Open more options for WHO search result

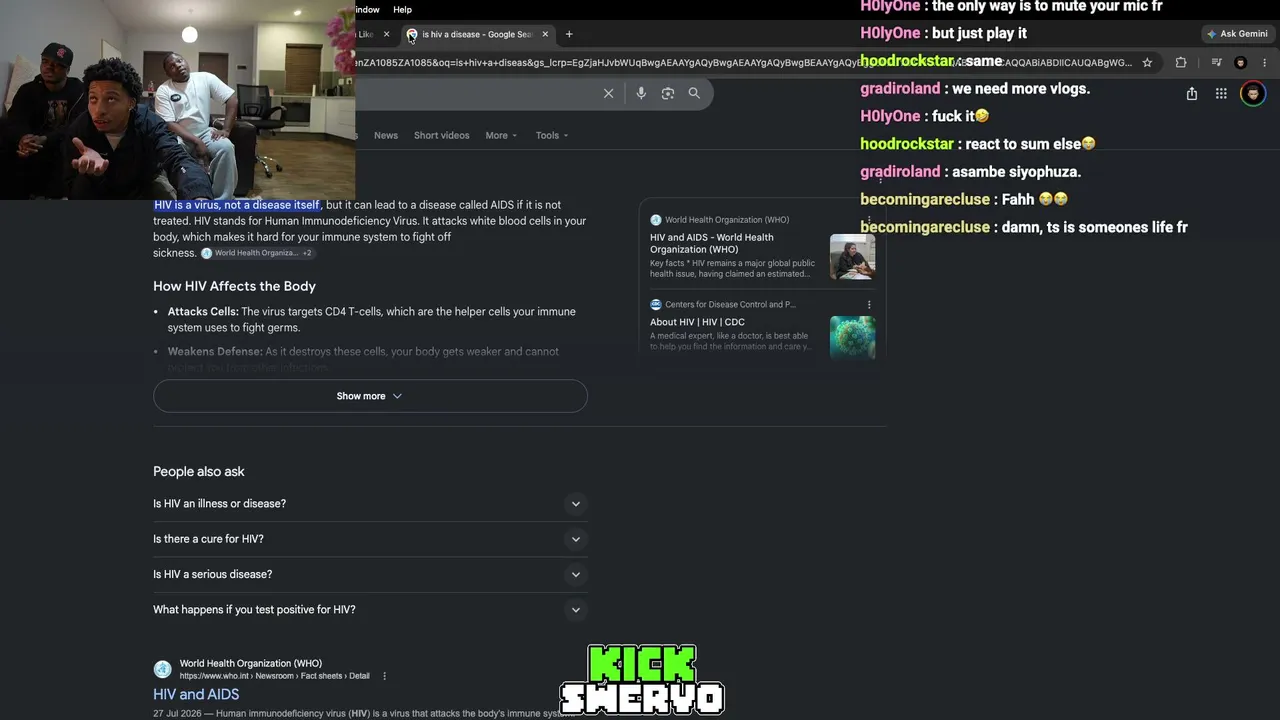pyautogui.click(x=384, y=676)
